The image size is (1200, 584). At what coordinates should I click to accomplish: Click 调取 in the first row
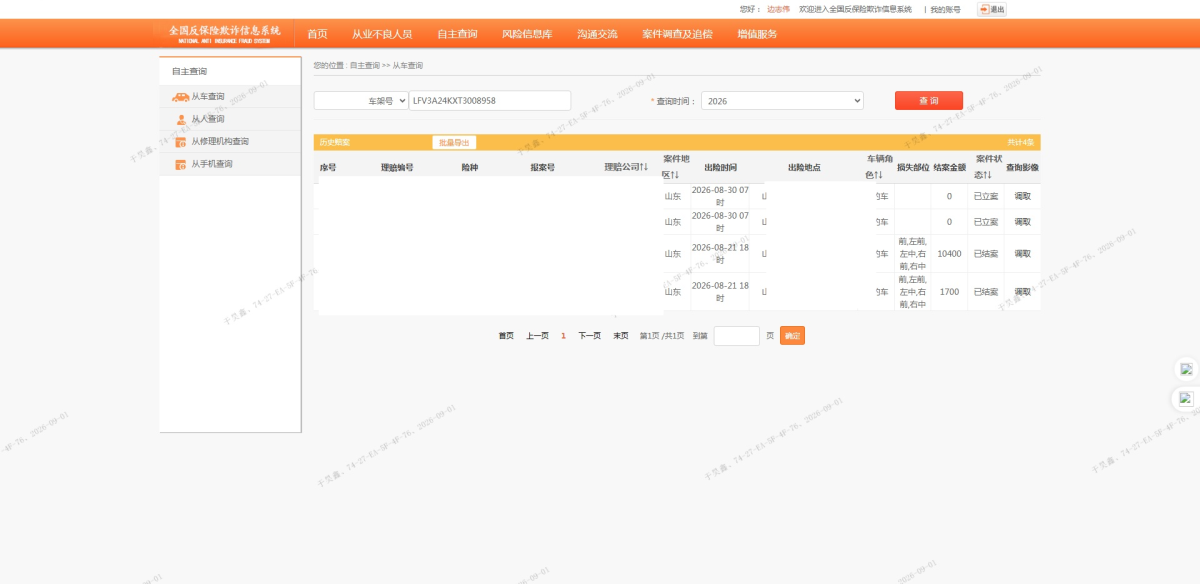[x=1022, y=196]
